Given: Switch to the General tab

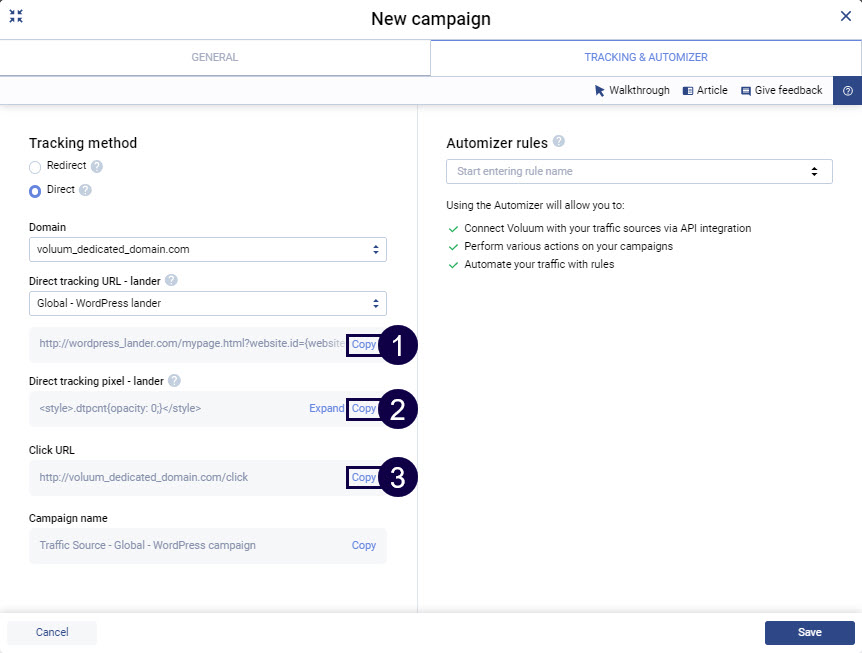Looking at the screenshot, I should click(x=215, y=58).
